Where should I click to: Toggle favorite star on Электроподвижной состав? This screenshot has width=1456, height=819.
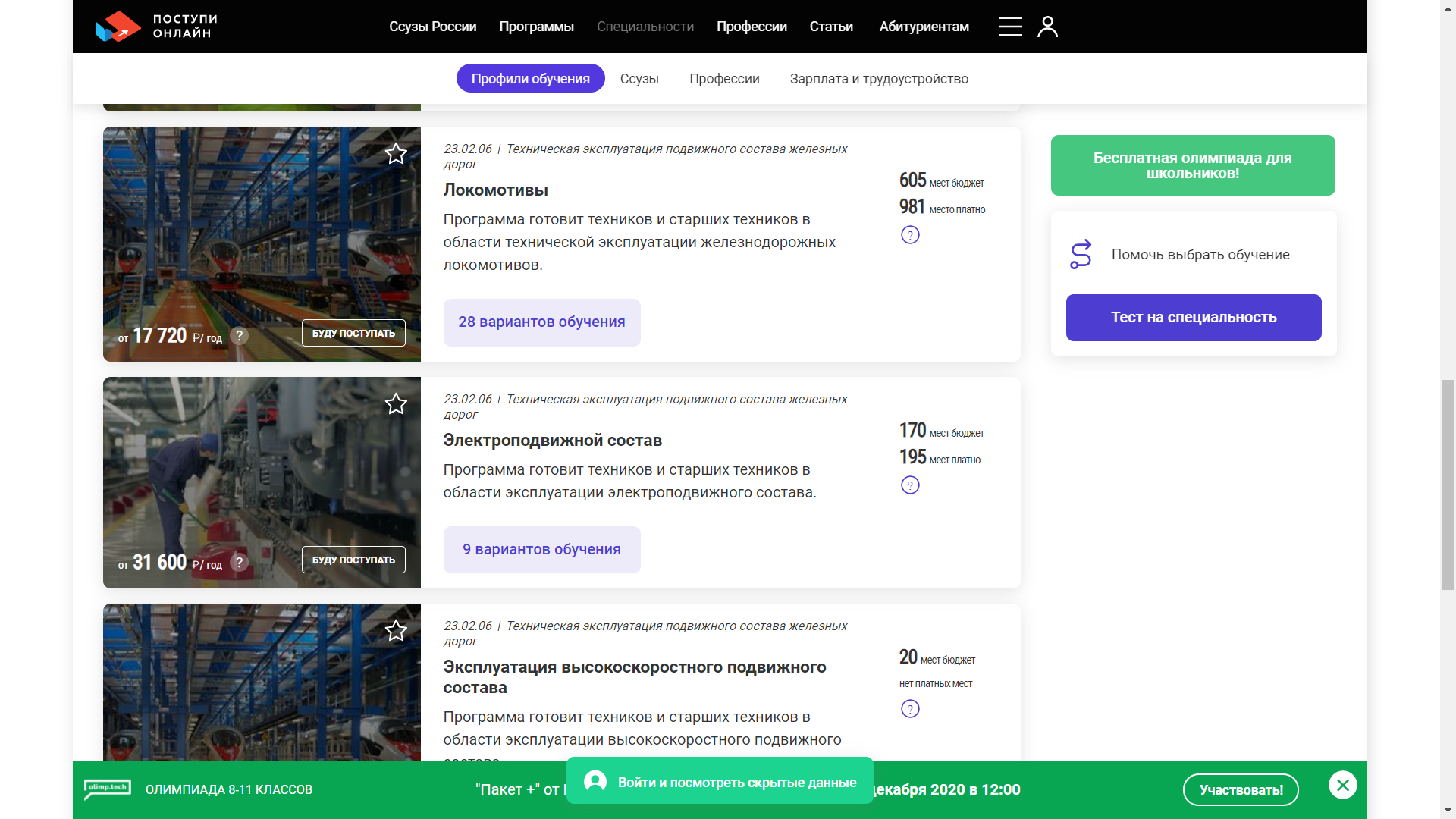(396, 404)
